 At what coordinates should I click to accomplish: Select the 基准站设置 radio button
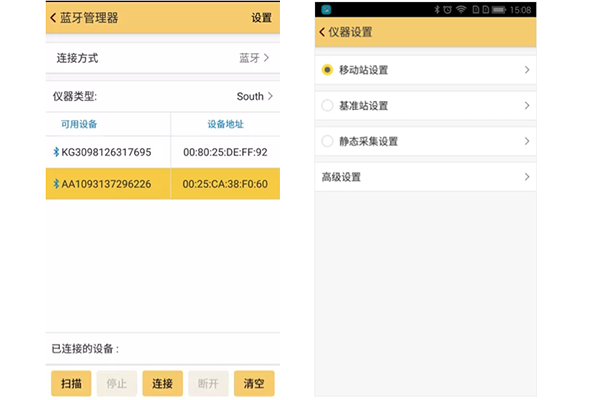point(327,106)
